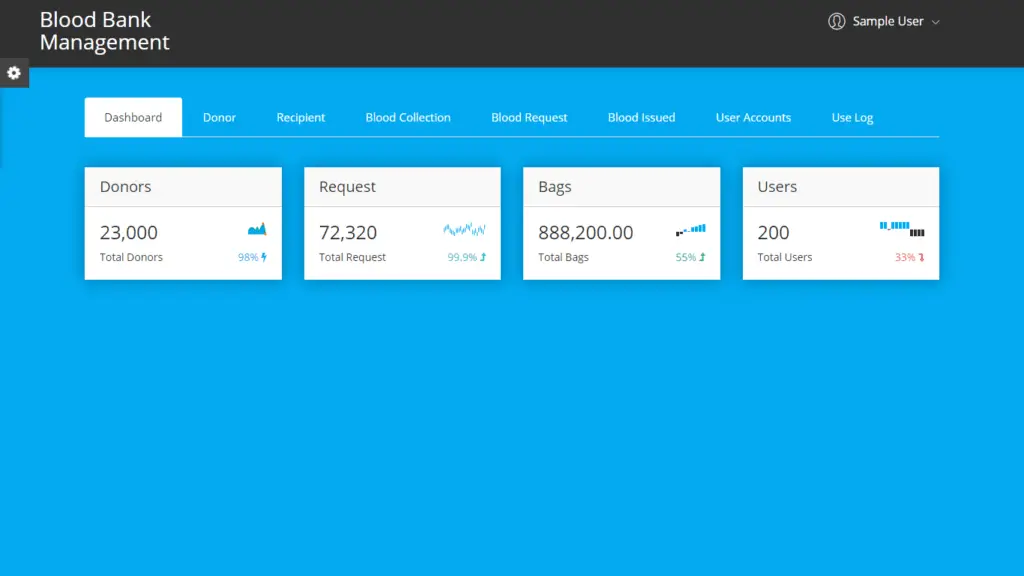Viewport: 1024px width, 576px height.
Task: Open the user profile avatar icon
Action: [x=836, y=21]
